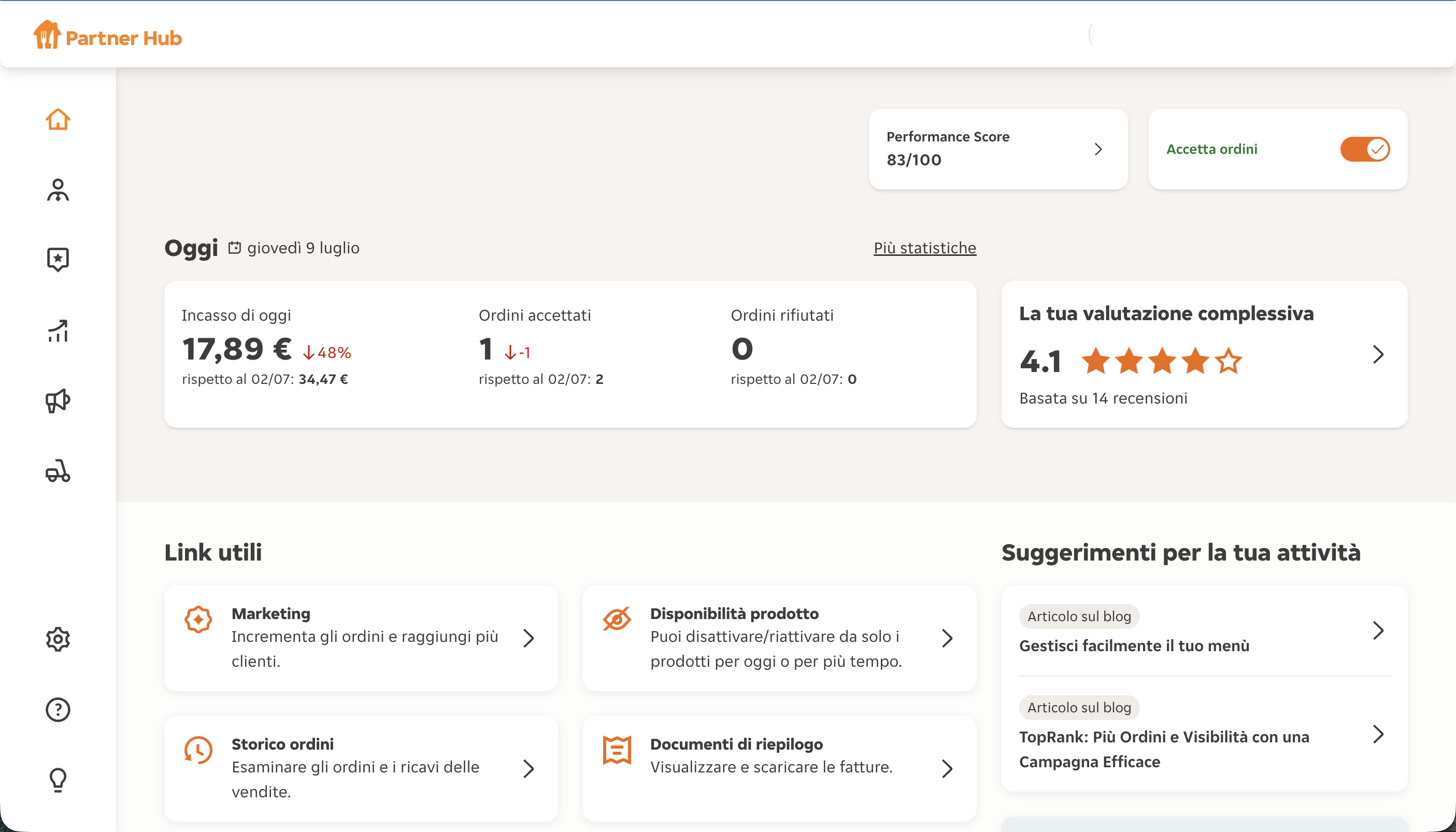1456x832 pixels.
Task: Open the marketing megaphone icon in sidebar
Action: tap(58, 400)
